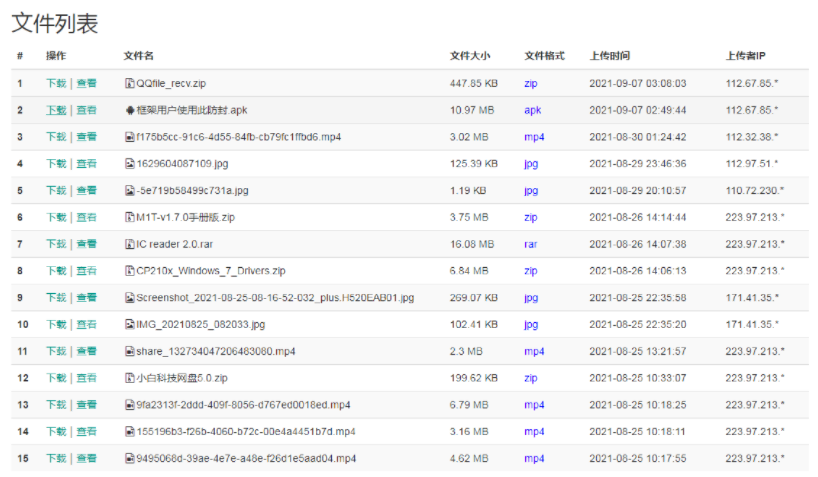The width and height of the screenshot is (818, 477).
Task: Open the zip format link for QQfile_recv.zip
Action: pos(531,84)
